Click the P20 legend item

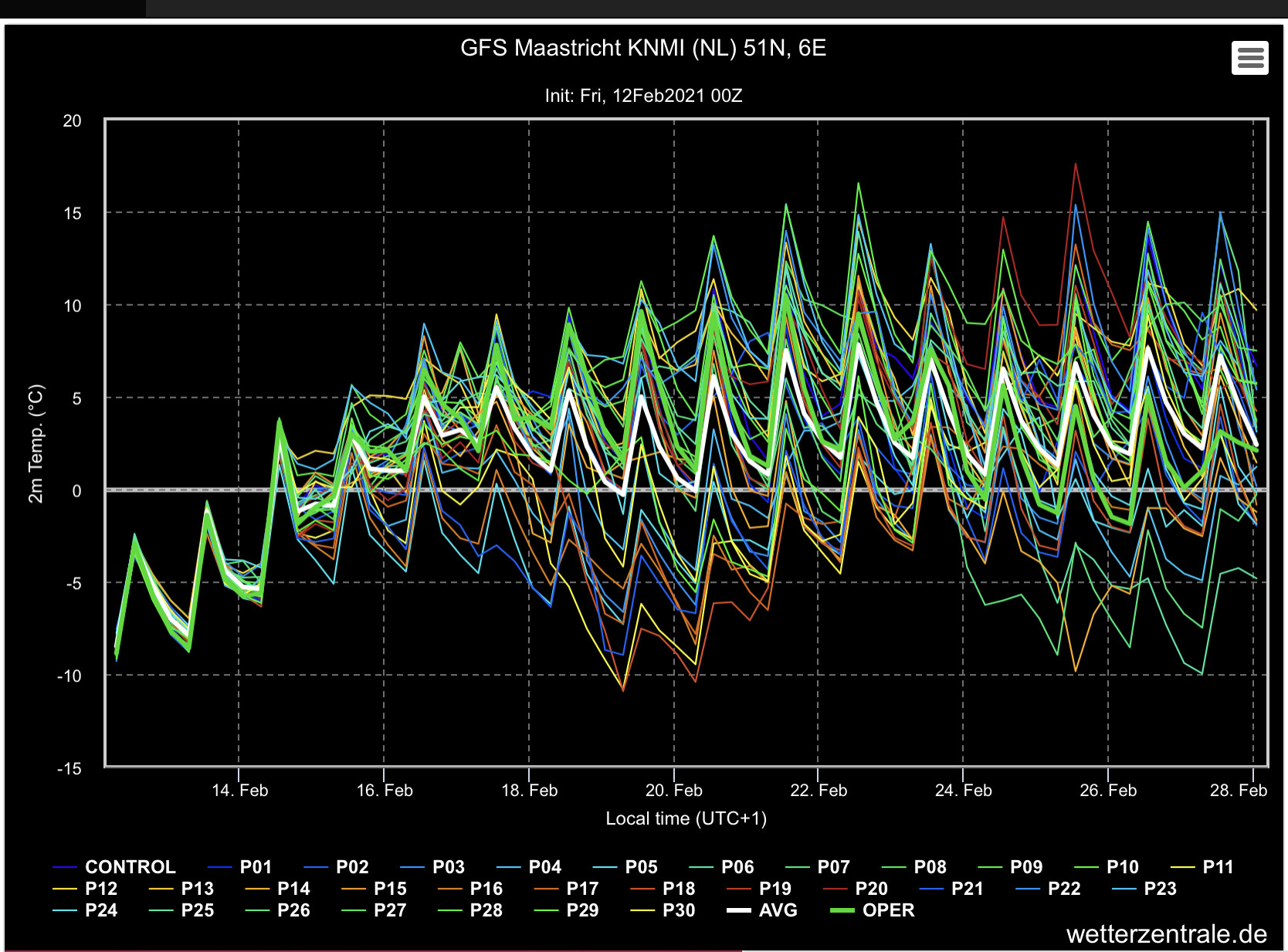871,889
